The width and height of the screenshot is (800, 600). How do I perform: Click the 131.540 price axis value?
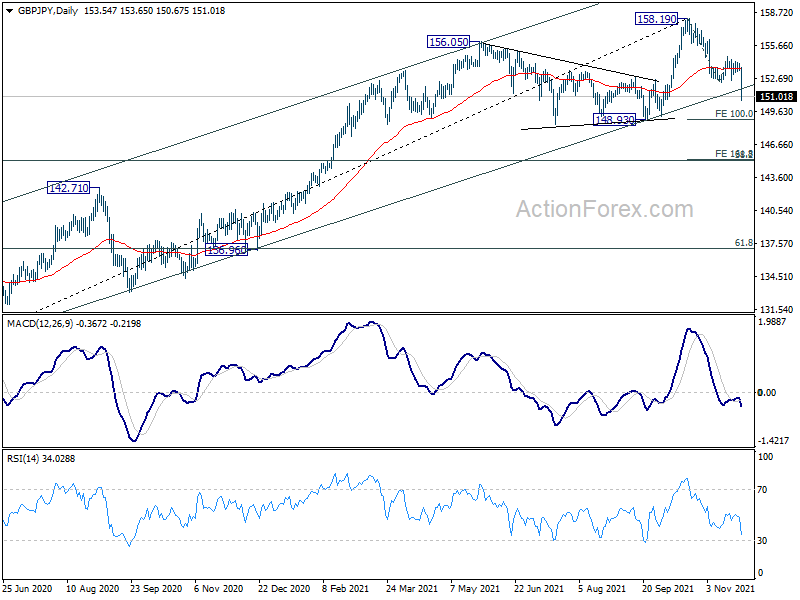tap(777, 309)
